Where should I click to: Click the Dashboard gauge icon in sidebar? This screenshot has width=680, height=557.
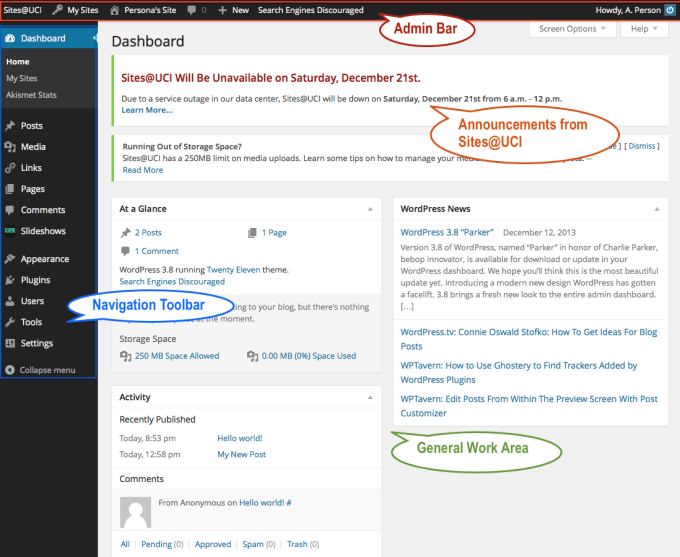10,38
